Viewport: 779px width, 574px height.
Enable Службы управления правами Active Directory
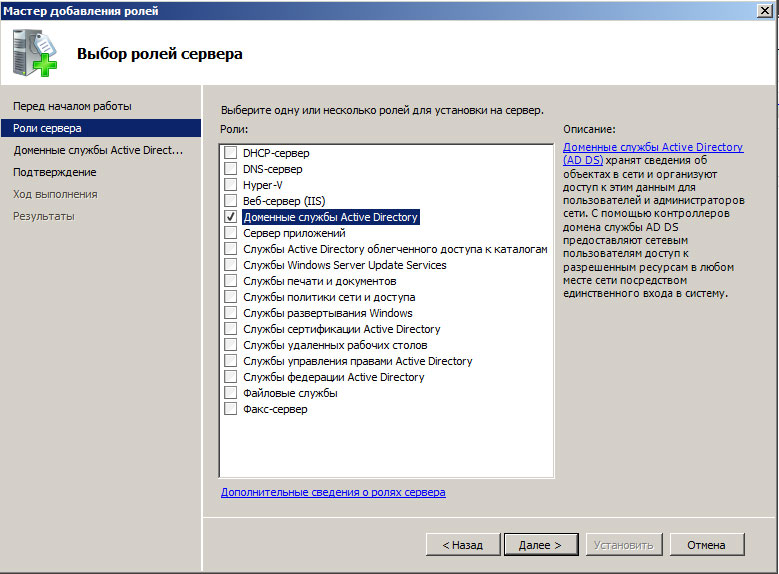tap(230, 361)
